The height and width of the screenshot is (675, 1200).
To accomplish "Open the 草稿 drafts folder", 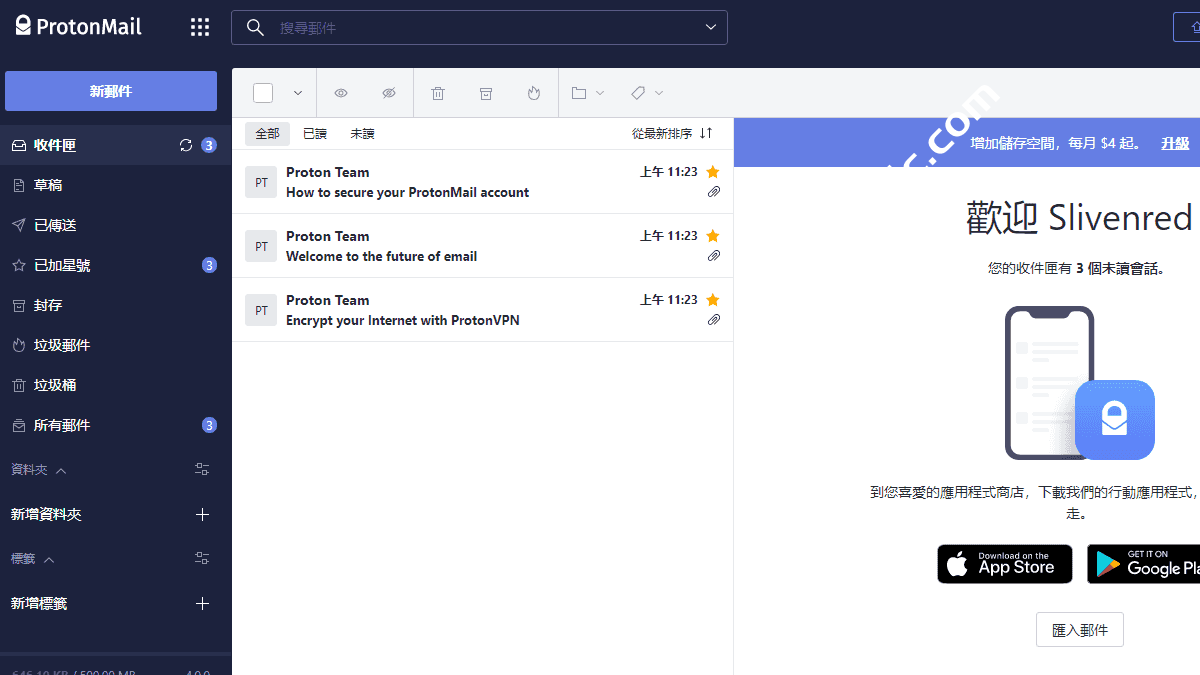I will pyautogui.click(x=48, y=185).
